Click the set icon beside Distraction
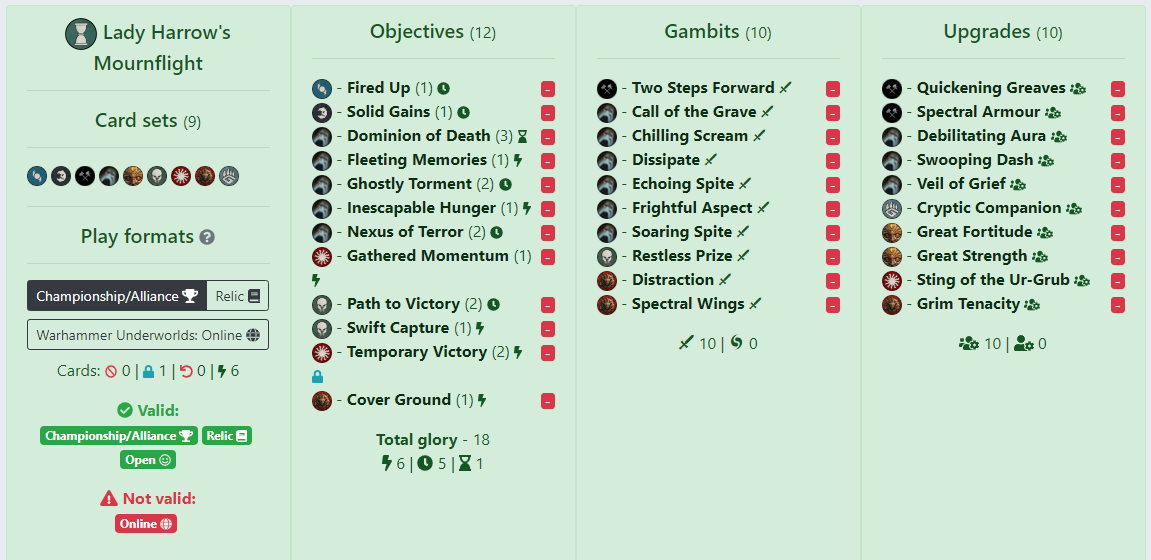This screenshot has height=560, width=1151. (607, 280)
